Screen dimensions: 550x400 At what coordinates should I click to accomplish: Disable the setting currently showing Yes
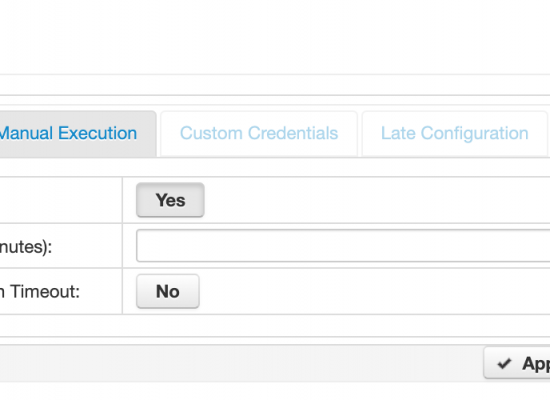[170, 200]
